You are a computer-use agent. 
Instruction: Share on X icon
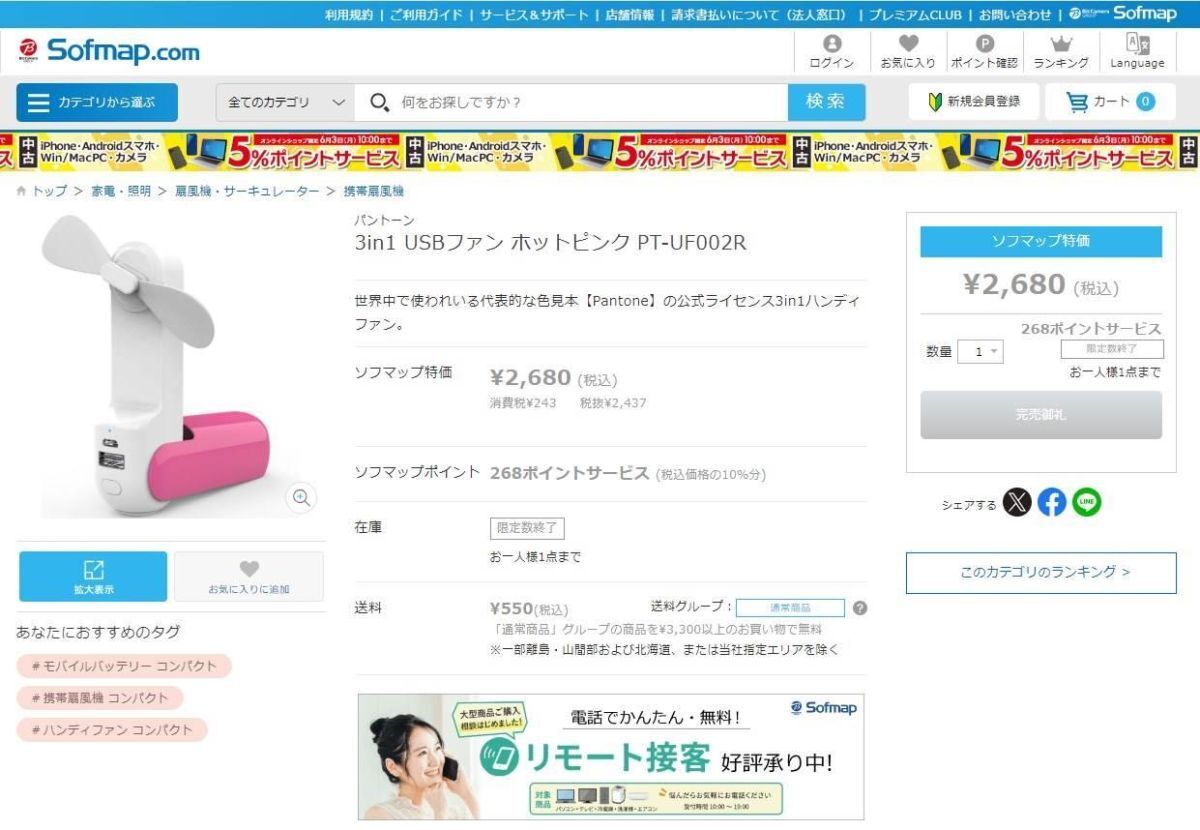pos(1017,502)
